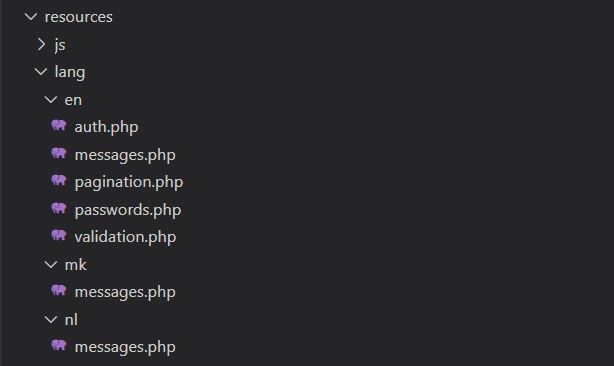Click the PHP icon next to pagination.php
This screenshot has height=366, width=614.
coord(59,180)
